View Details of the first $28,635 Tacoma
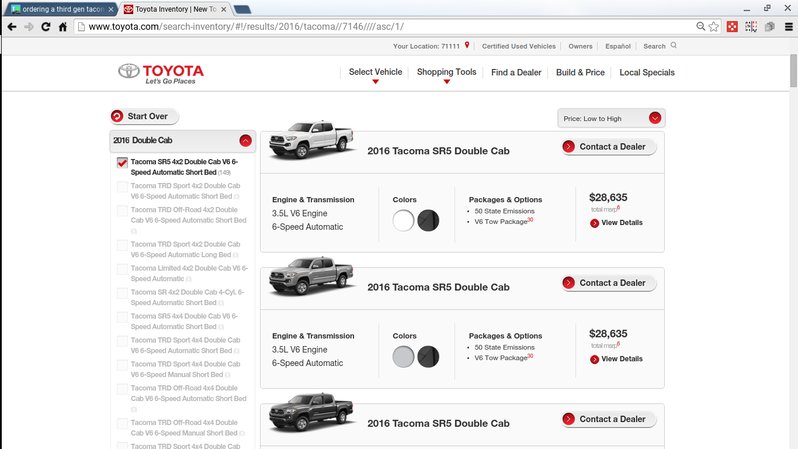This screenshot has width=798, height=449. [616, 222]
